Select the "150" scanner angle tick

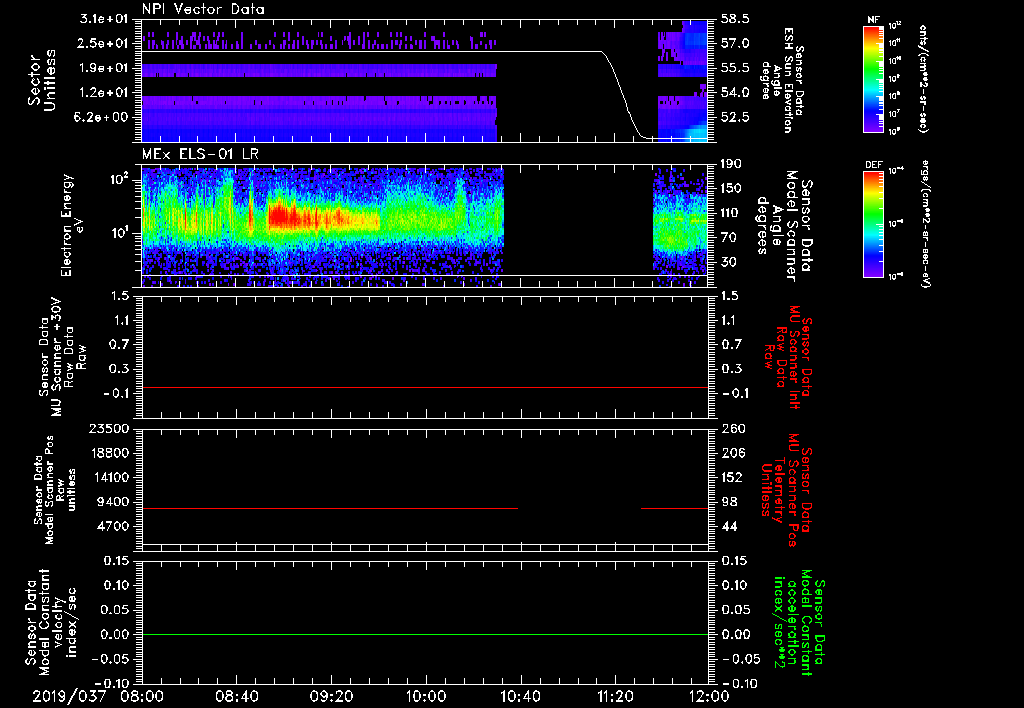coord(731,189)
